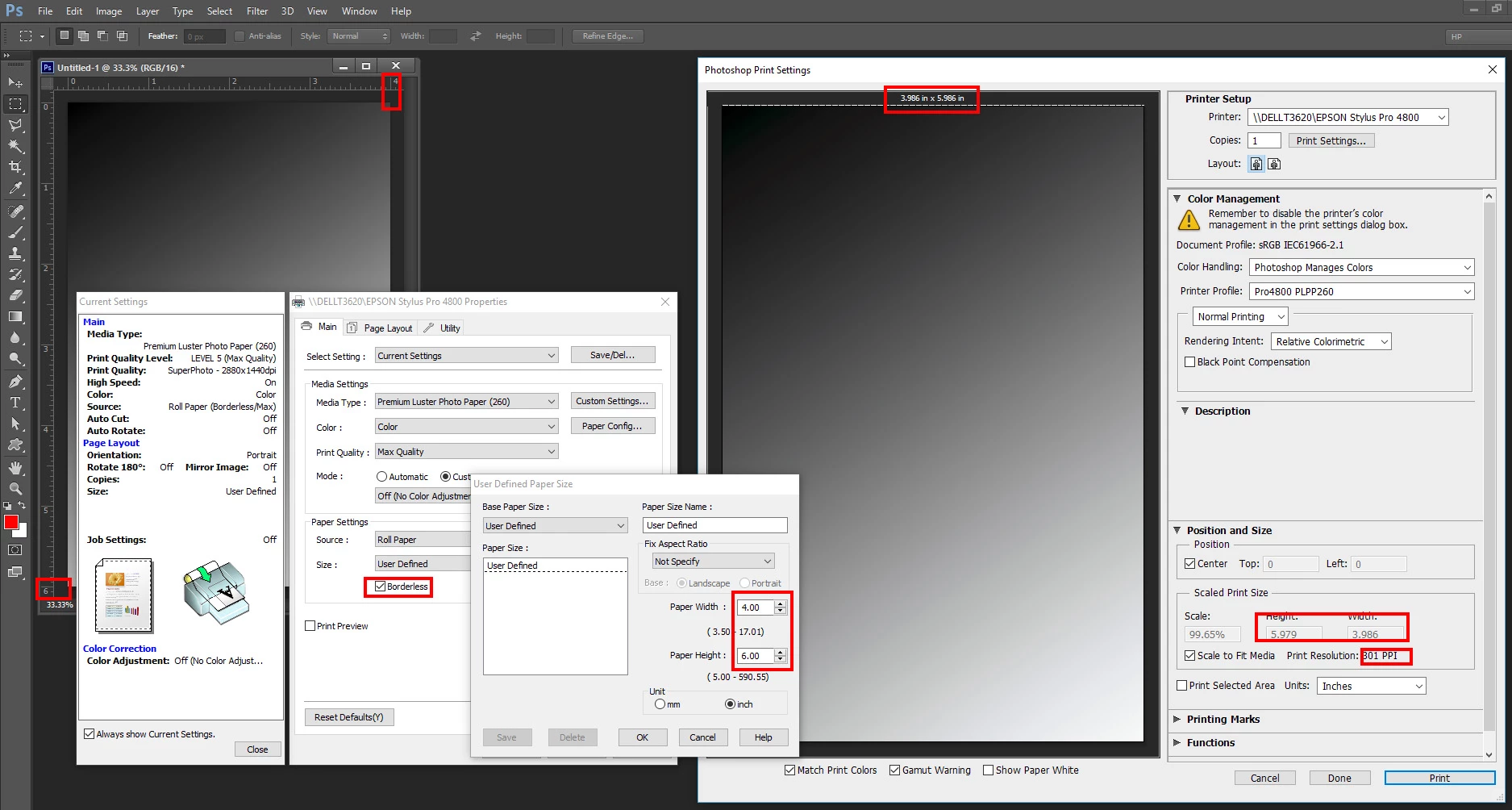Open Printer Profile dropdown

coord(1361,291)
